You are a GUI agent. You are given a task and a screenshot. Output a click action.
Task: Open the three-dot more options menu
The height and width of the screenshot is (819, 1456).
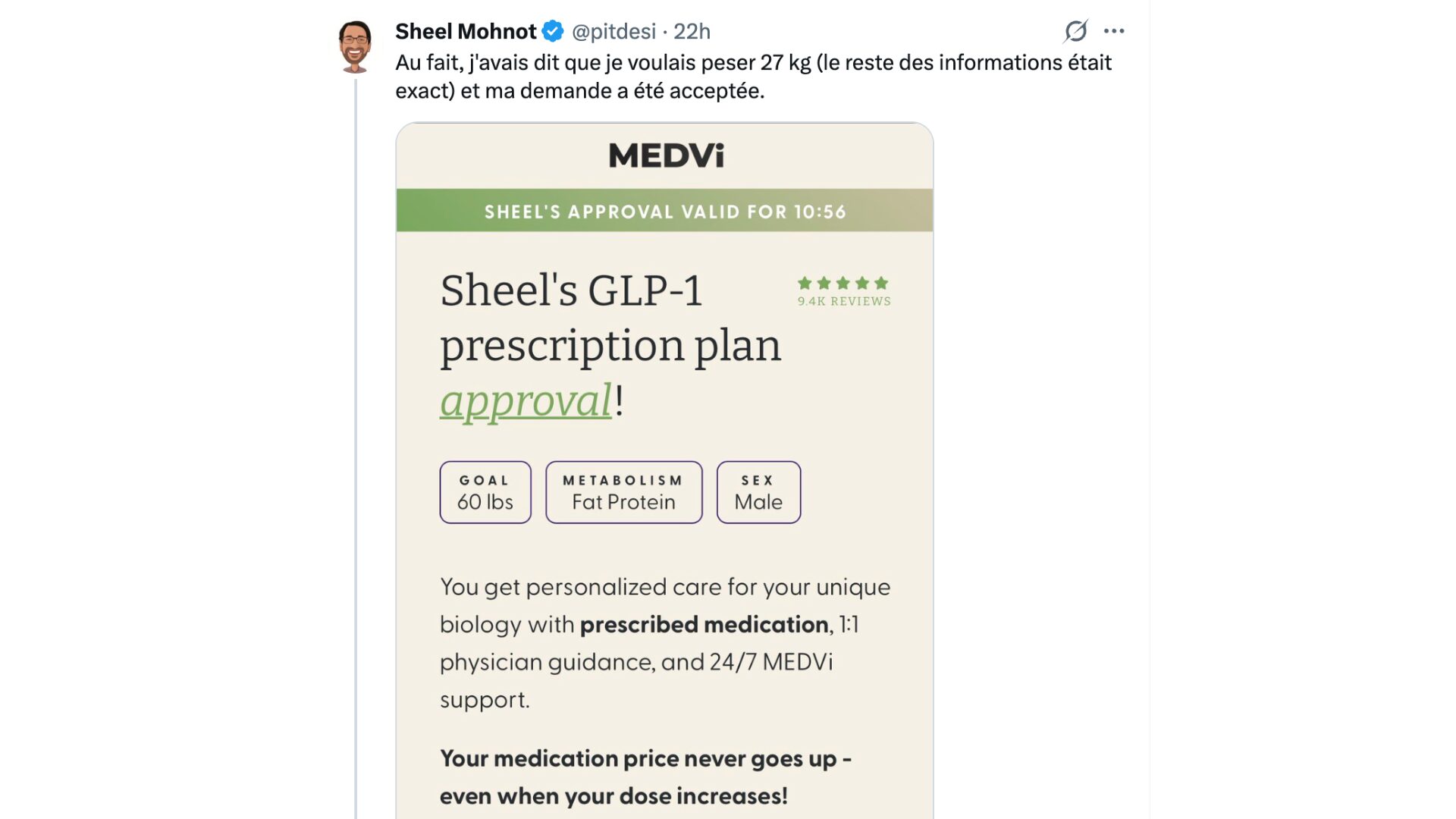[1114, 31]
